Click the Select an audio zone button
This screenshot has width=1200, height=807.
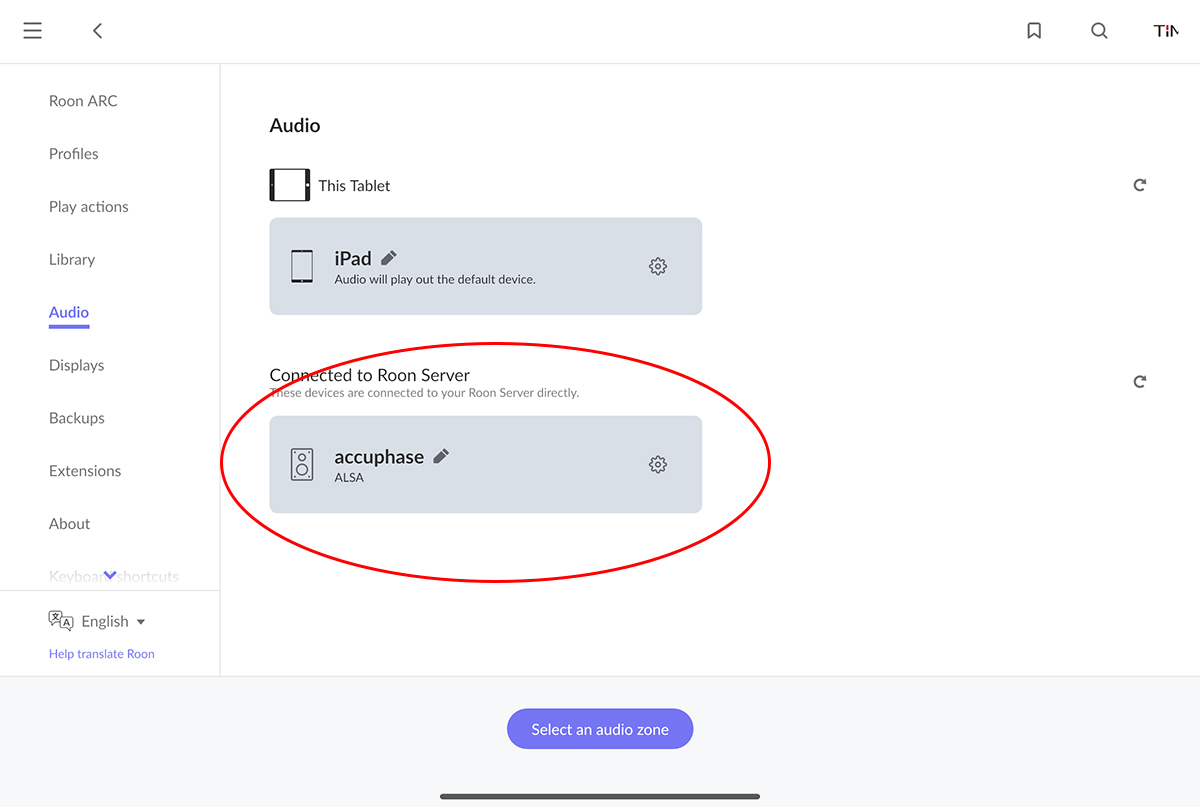tap(600, 729)
